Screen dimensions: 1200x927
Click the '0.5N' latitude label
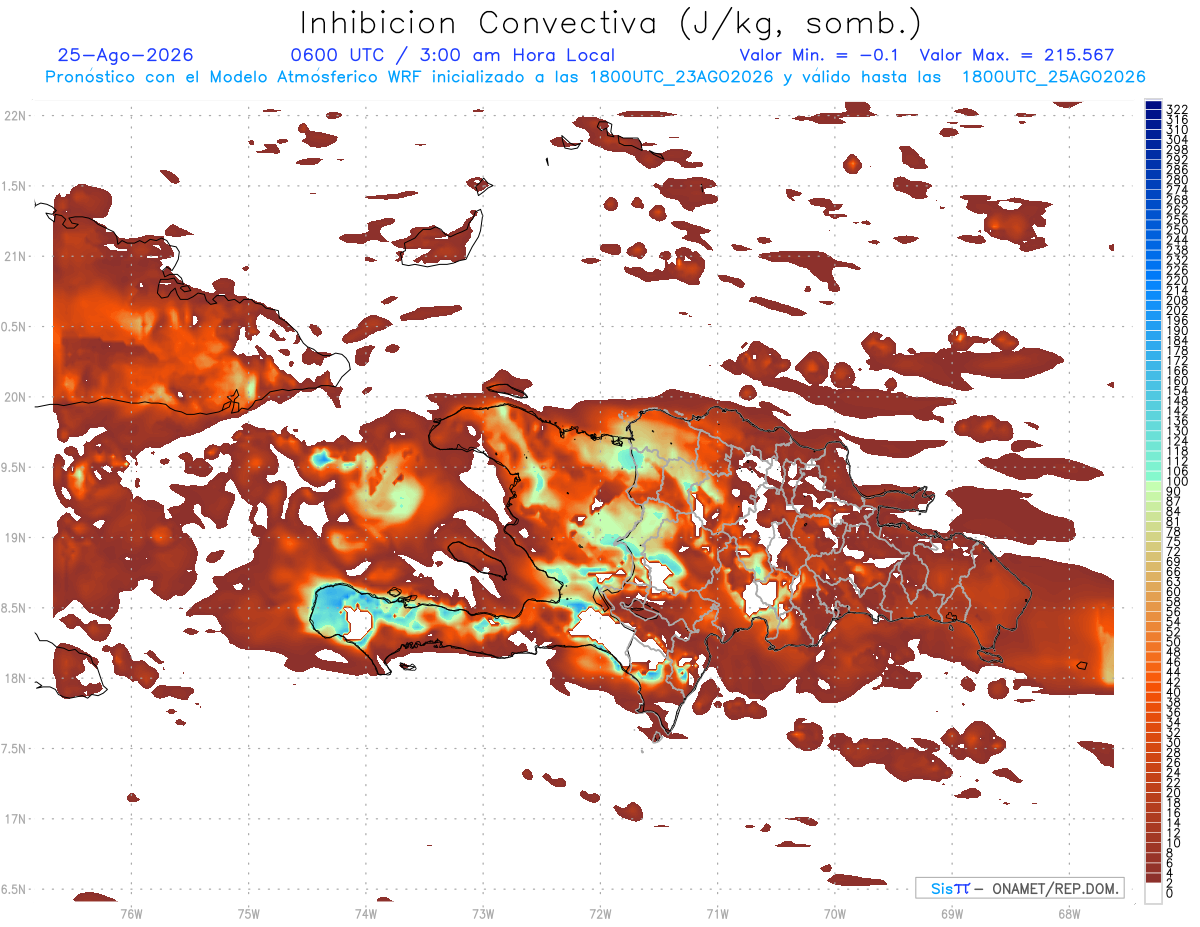pos(15,327)
